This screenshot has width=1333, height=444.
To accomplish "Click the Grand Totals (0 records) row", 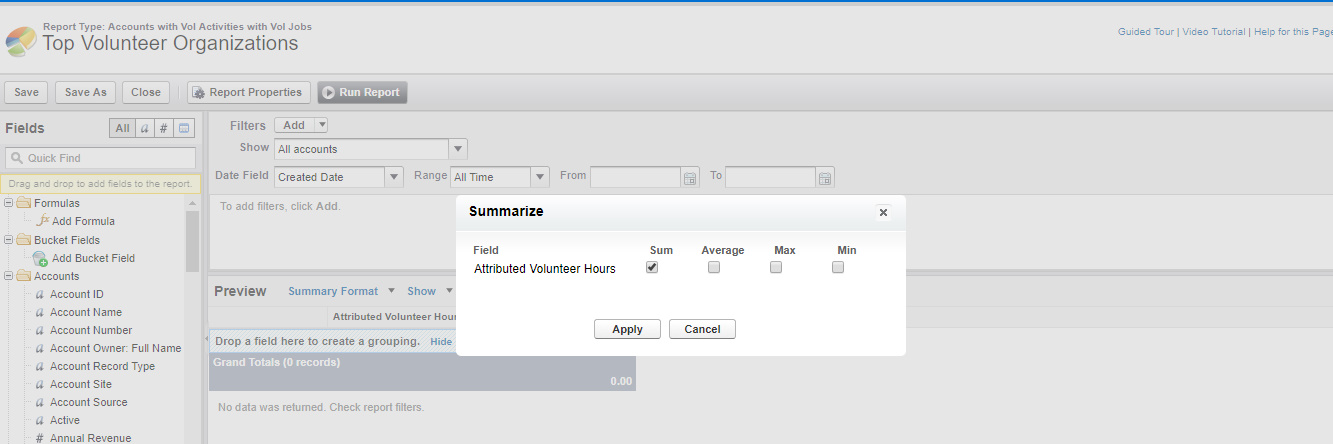I will (422, 371).
